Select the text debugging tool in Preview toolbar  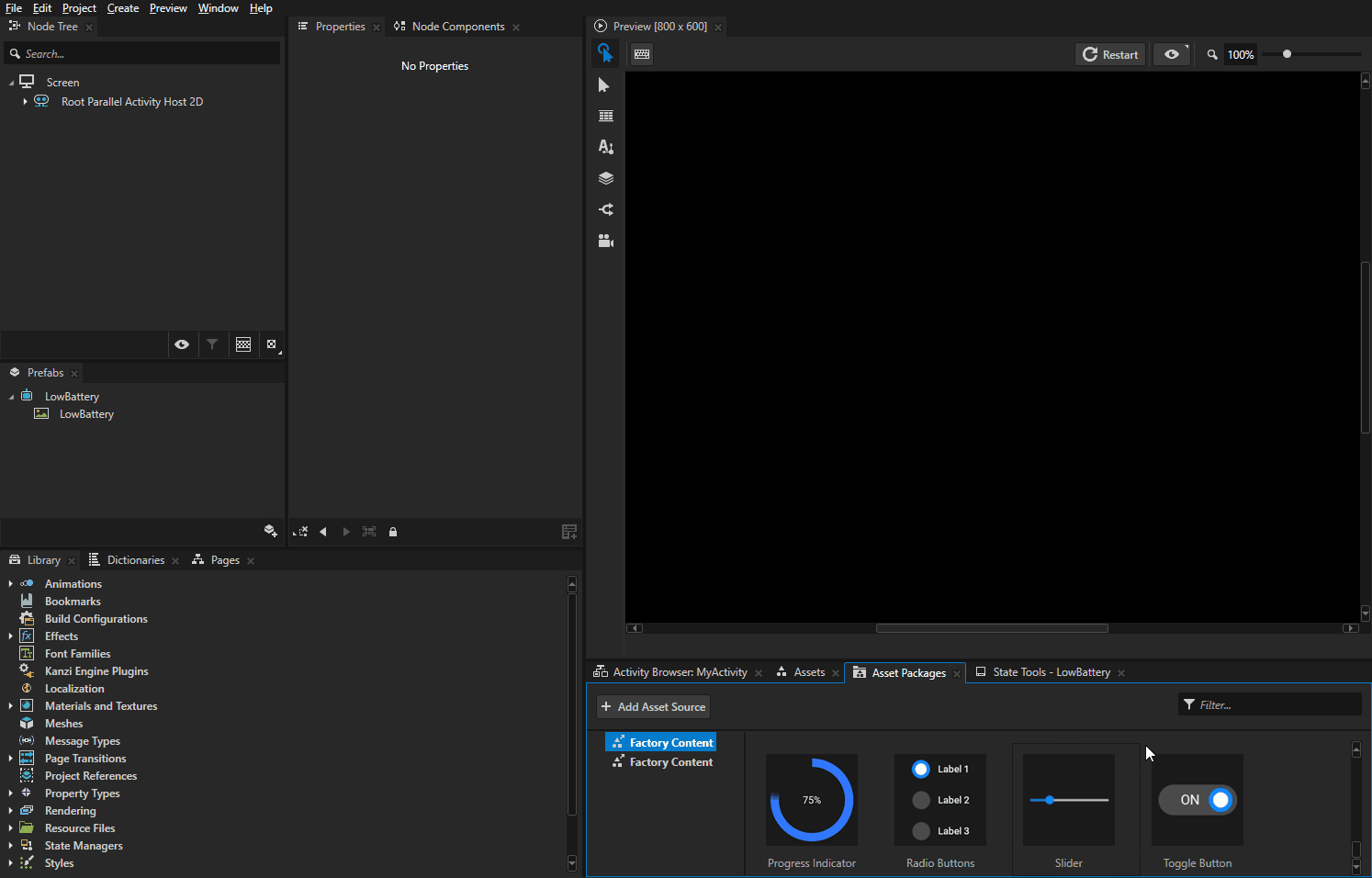(x=605, y=146)
